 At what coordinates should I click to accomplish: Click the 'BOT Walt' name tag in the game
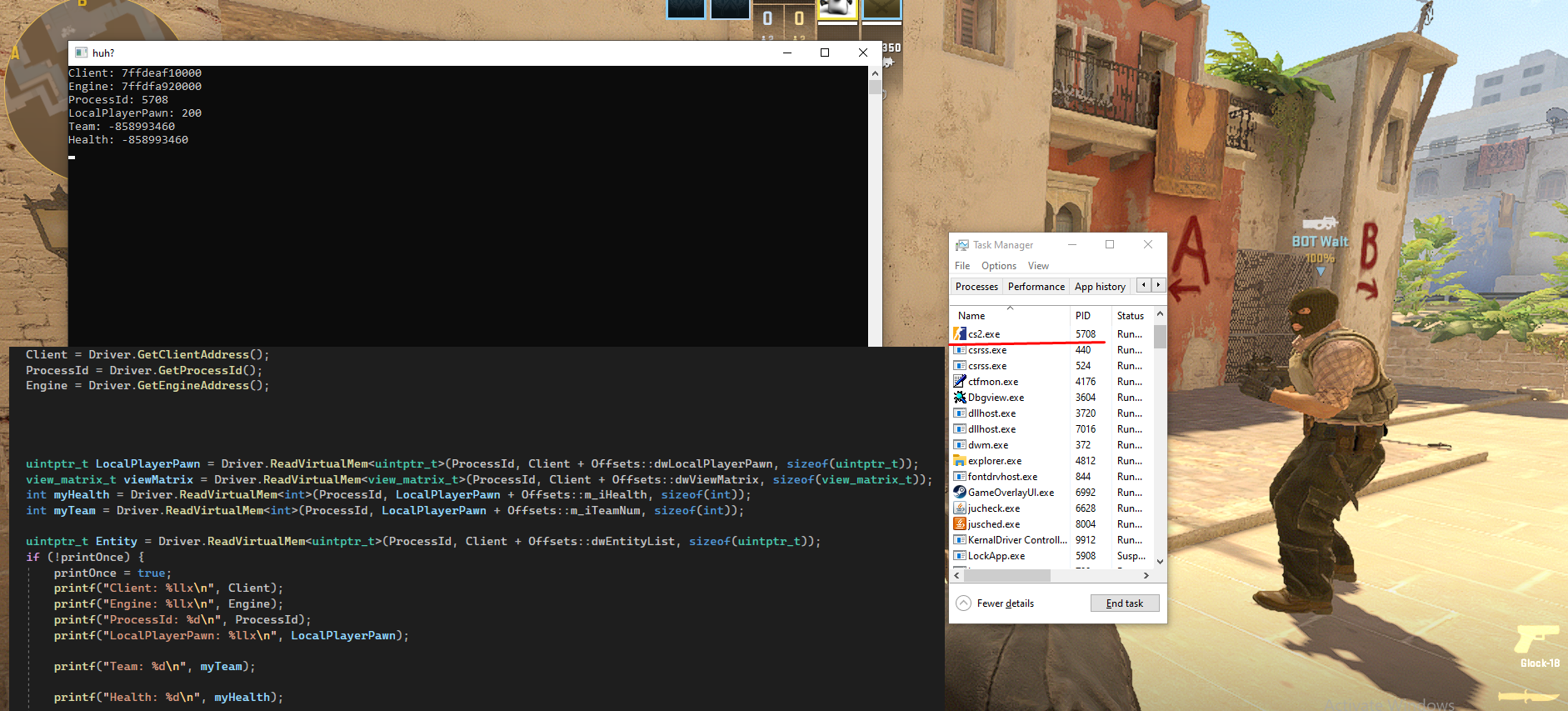coord(1320,242)
